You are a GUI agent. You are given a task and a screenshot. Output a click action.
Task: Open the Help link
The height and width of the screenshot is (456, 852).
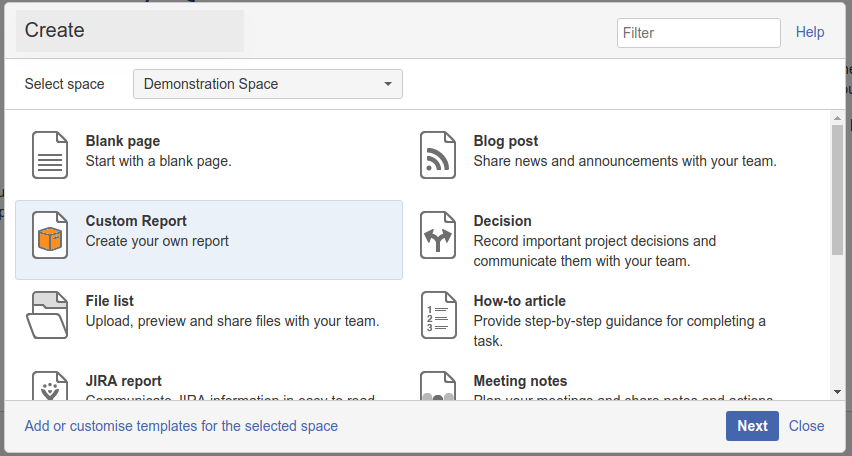[x=810, y=32]
